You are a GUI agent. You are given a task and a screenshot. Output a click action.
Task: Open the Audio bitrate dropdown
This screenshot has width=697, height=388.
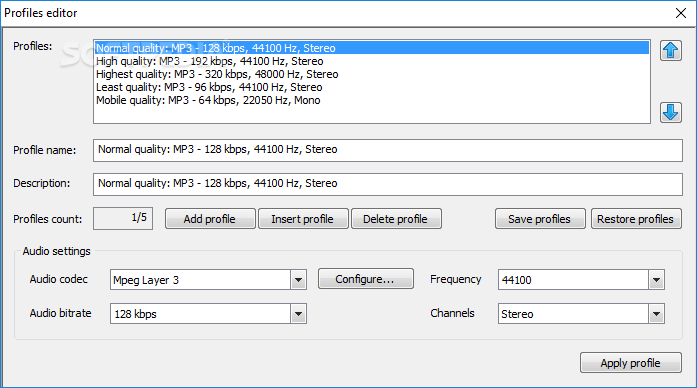click(x=298, y=314)
